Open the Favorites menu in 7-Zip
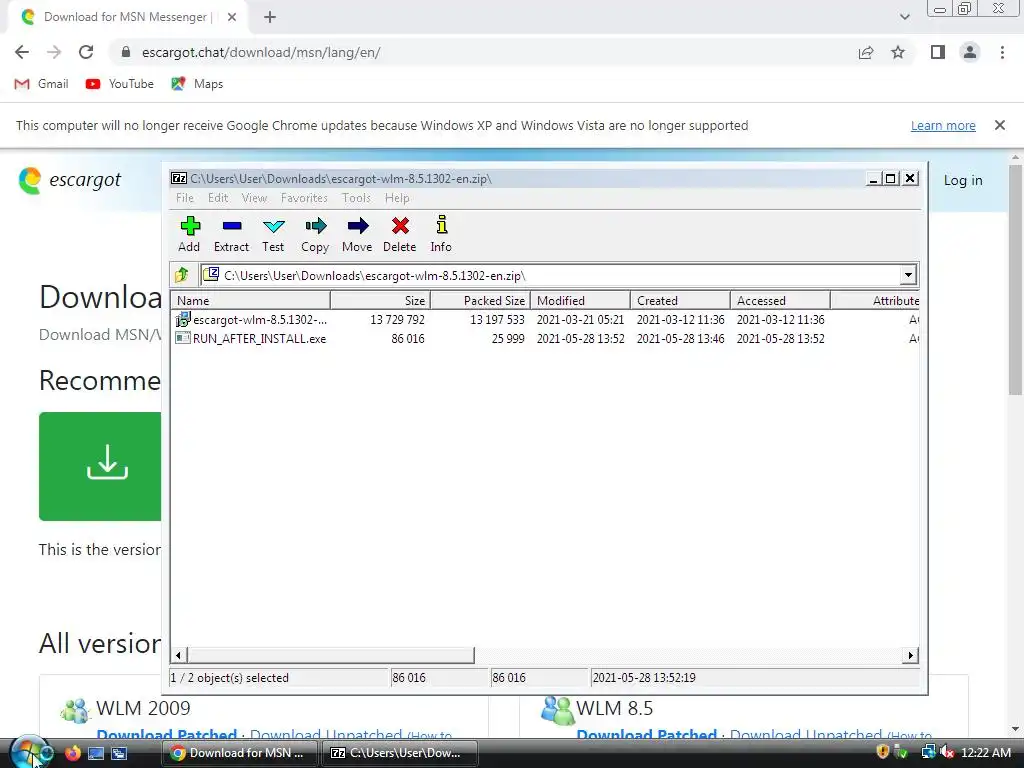This screenshot has height=768, width=1024. coord(304,198)
